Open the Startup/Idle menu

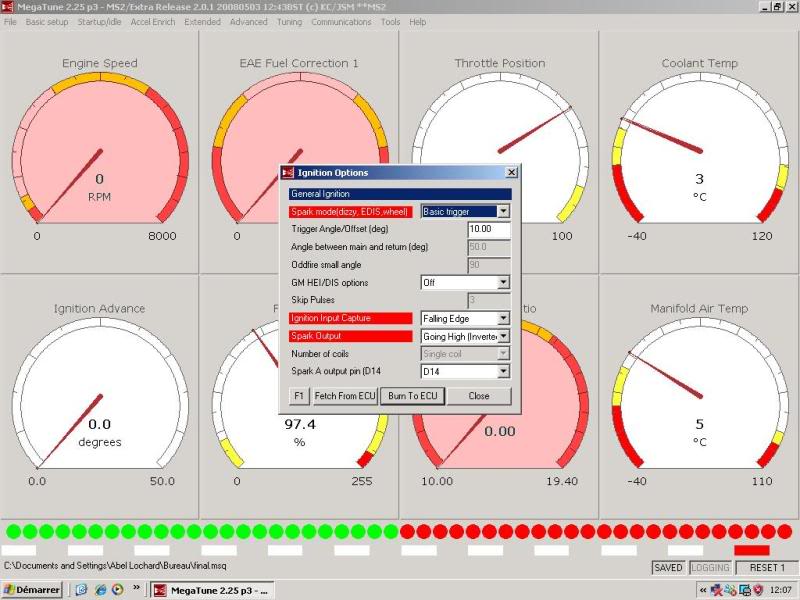point(99,22)
